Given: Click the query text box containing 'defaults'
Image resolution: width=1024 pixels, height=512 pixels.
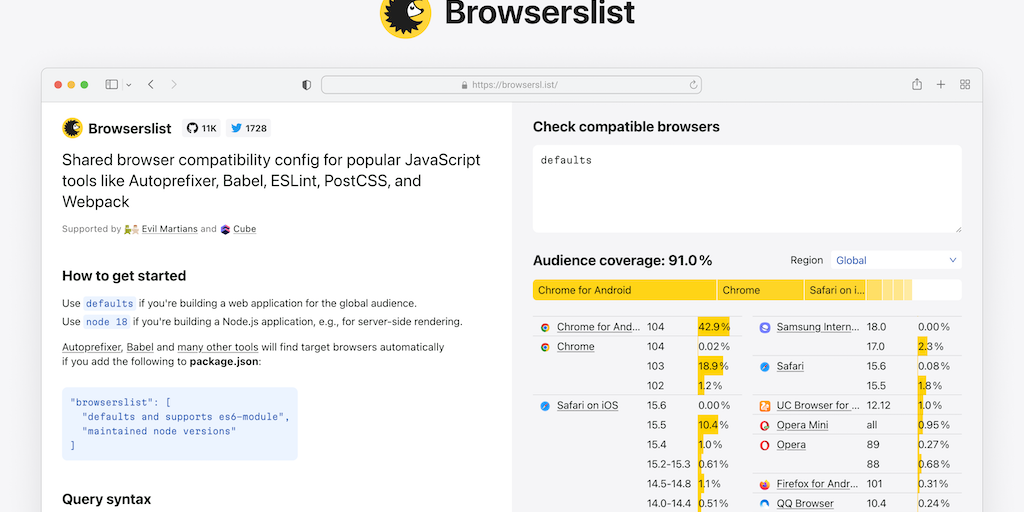Looking at the screenshot, I should [746, 188].
